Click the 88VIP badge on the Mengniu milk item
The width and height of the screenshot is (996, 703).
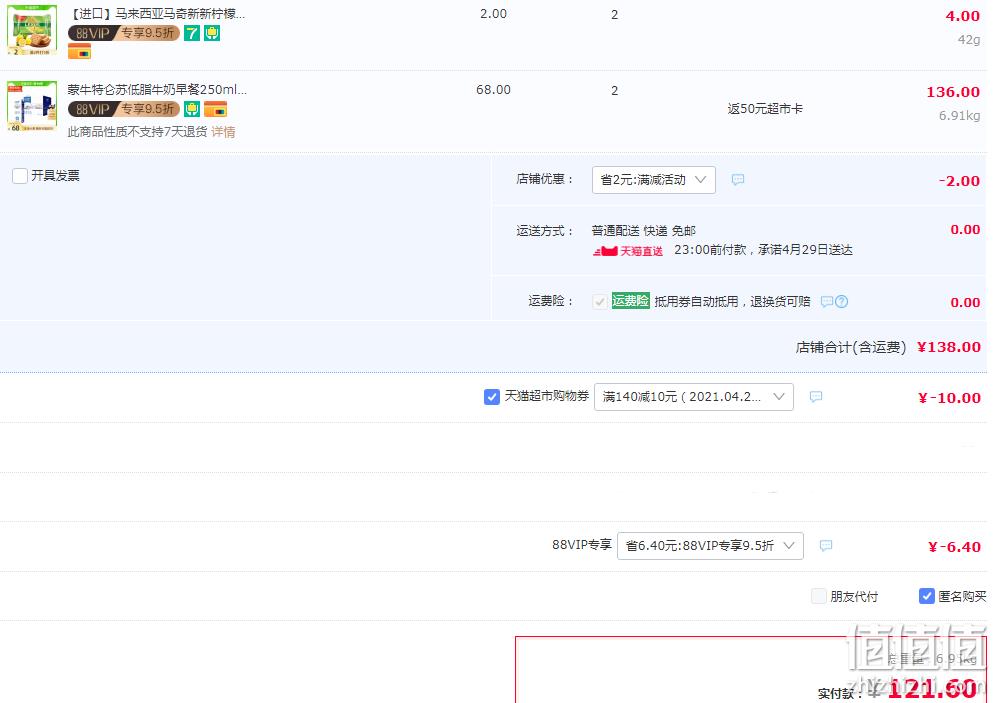124,109
